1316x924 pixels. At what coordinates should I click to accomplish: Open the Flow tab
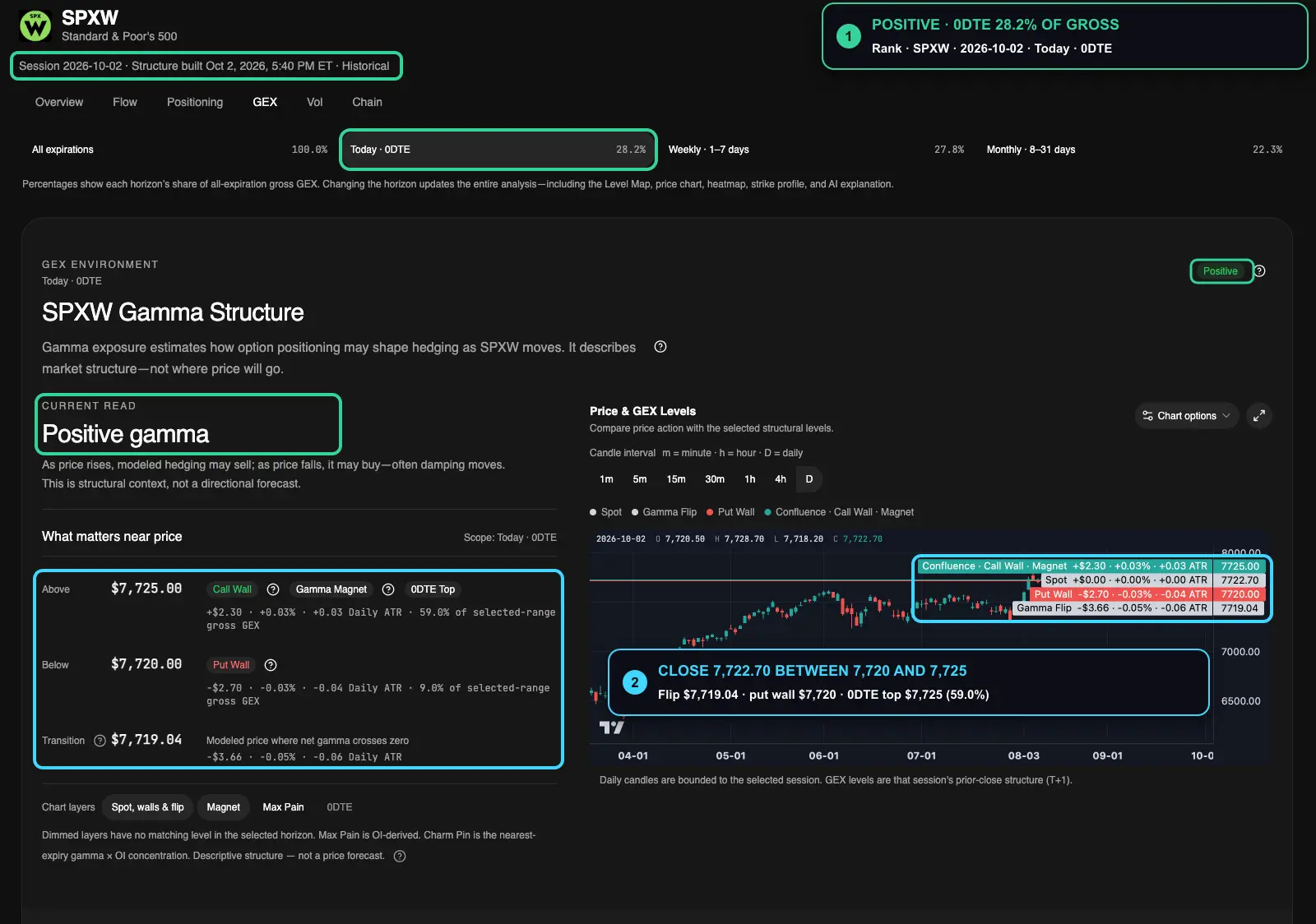pos(125,102)
